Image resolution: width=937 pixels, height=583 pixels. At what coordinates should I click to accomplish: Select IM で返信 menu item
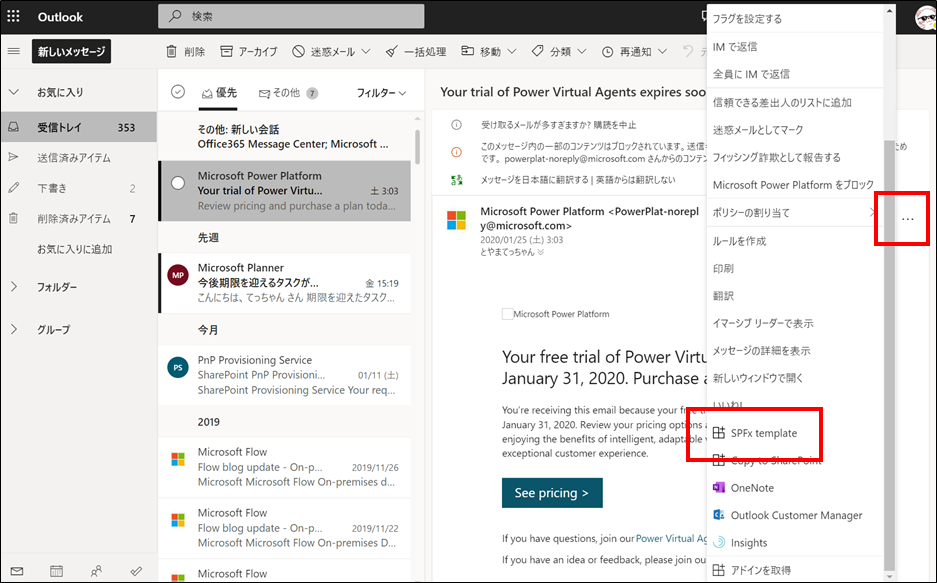pos(795,47)
